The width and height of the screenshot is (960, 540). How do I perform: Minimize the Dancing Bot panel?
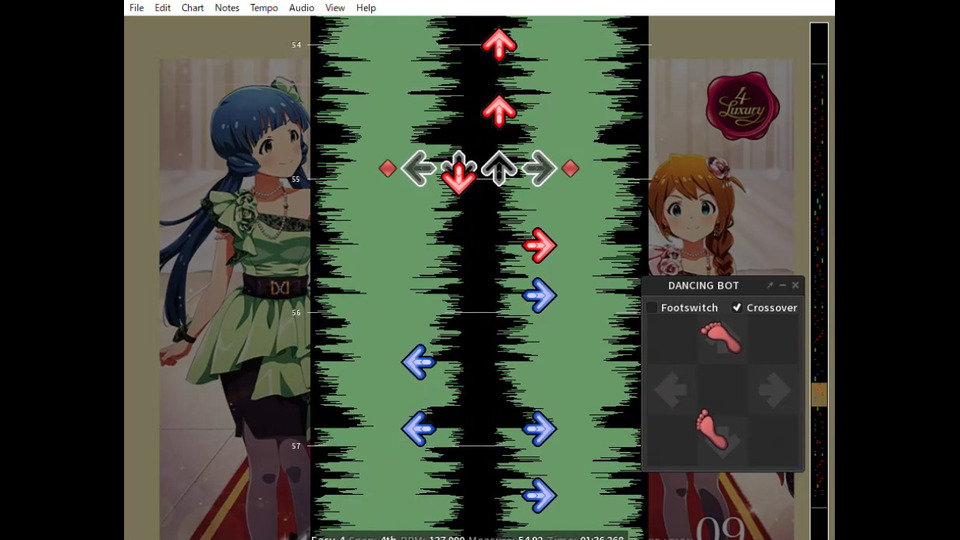coord(782,285)
